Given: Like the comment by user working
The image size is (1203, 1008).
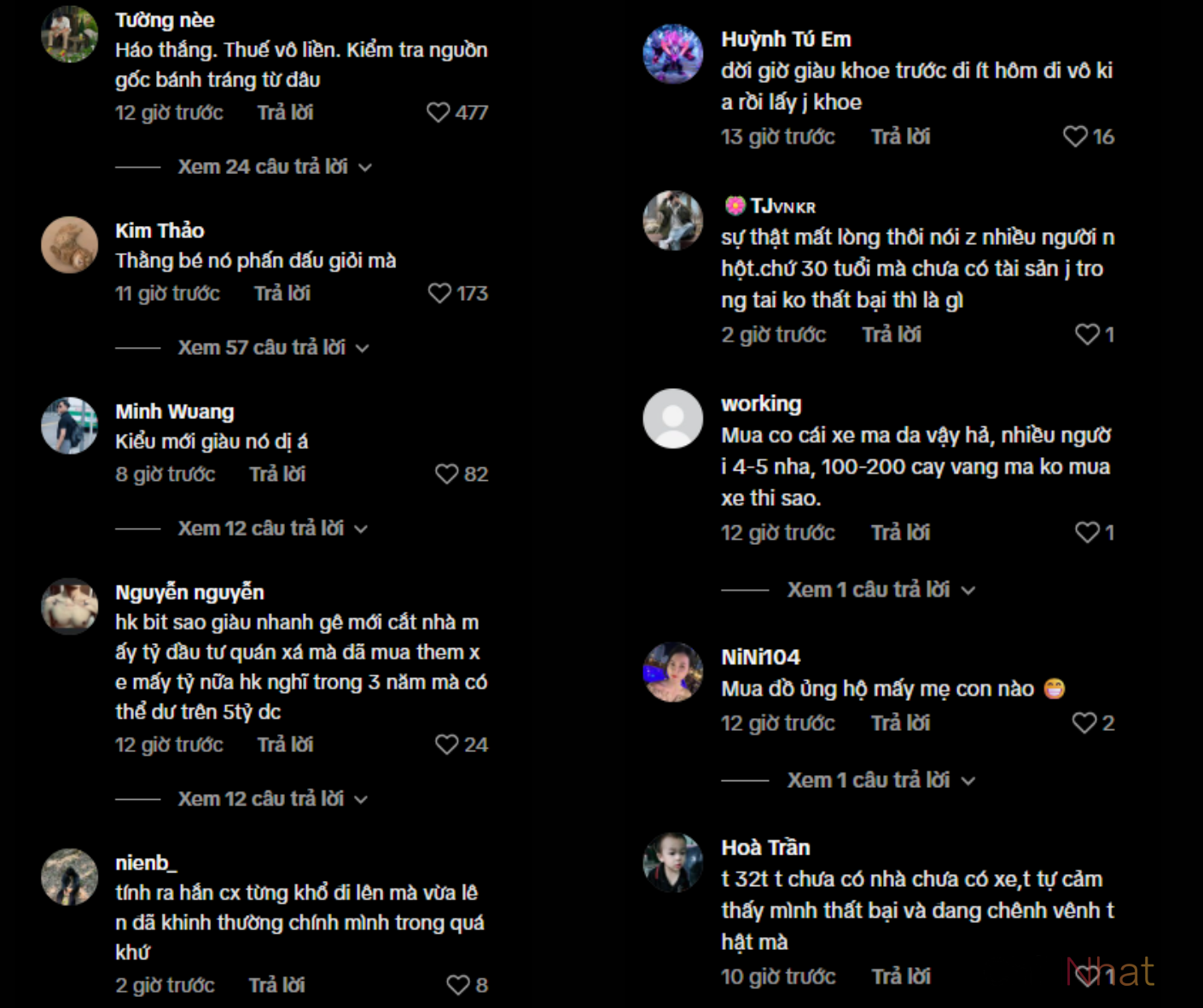Looking at the screenshot, I should click(x=1087, y=532).
